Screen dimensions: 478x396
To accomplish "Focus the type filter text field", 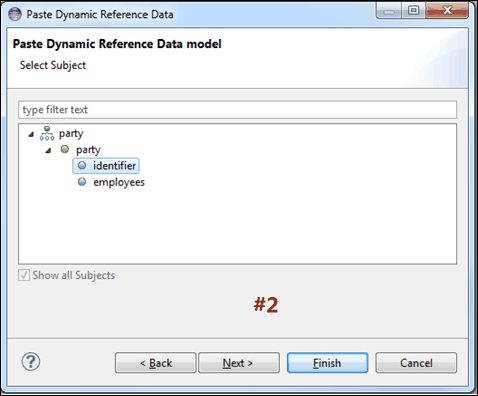I will 237,110.
